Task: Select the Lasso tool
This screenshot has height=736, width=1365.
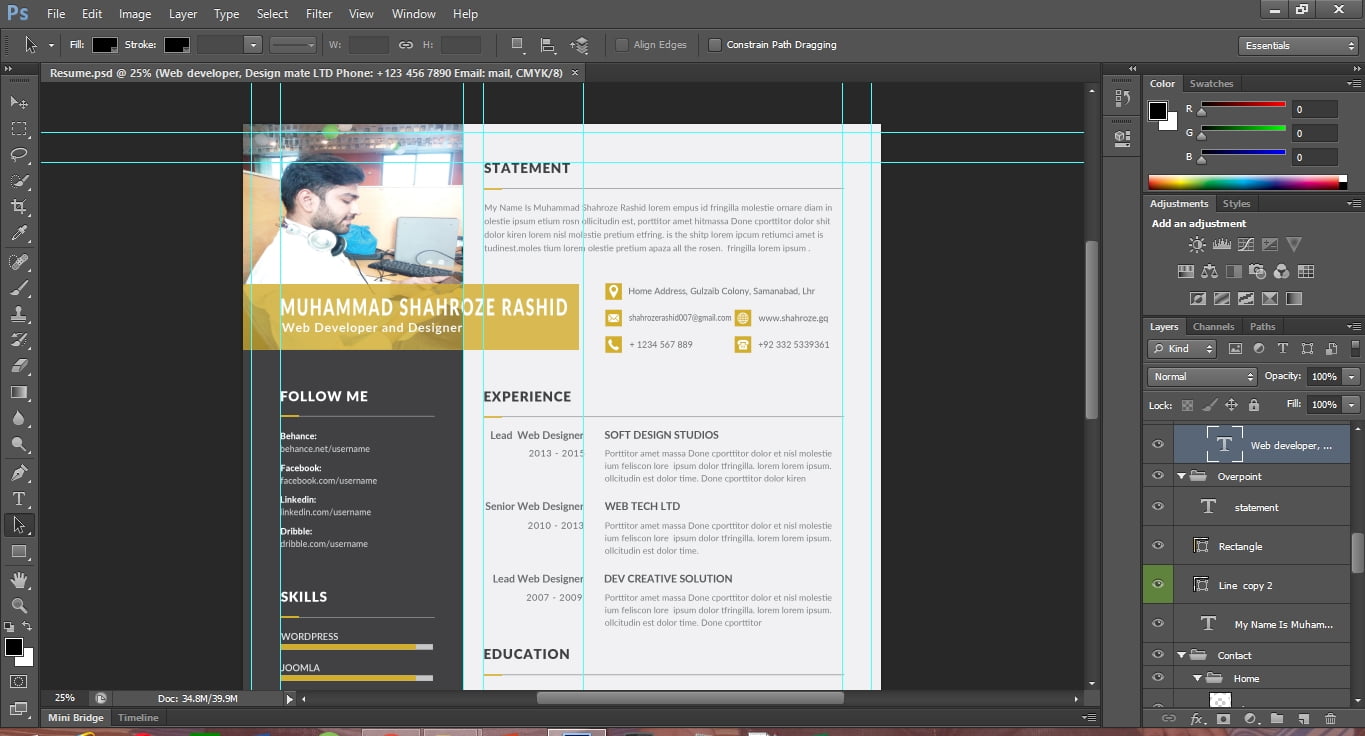Action: (x=19, y=155)
